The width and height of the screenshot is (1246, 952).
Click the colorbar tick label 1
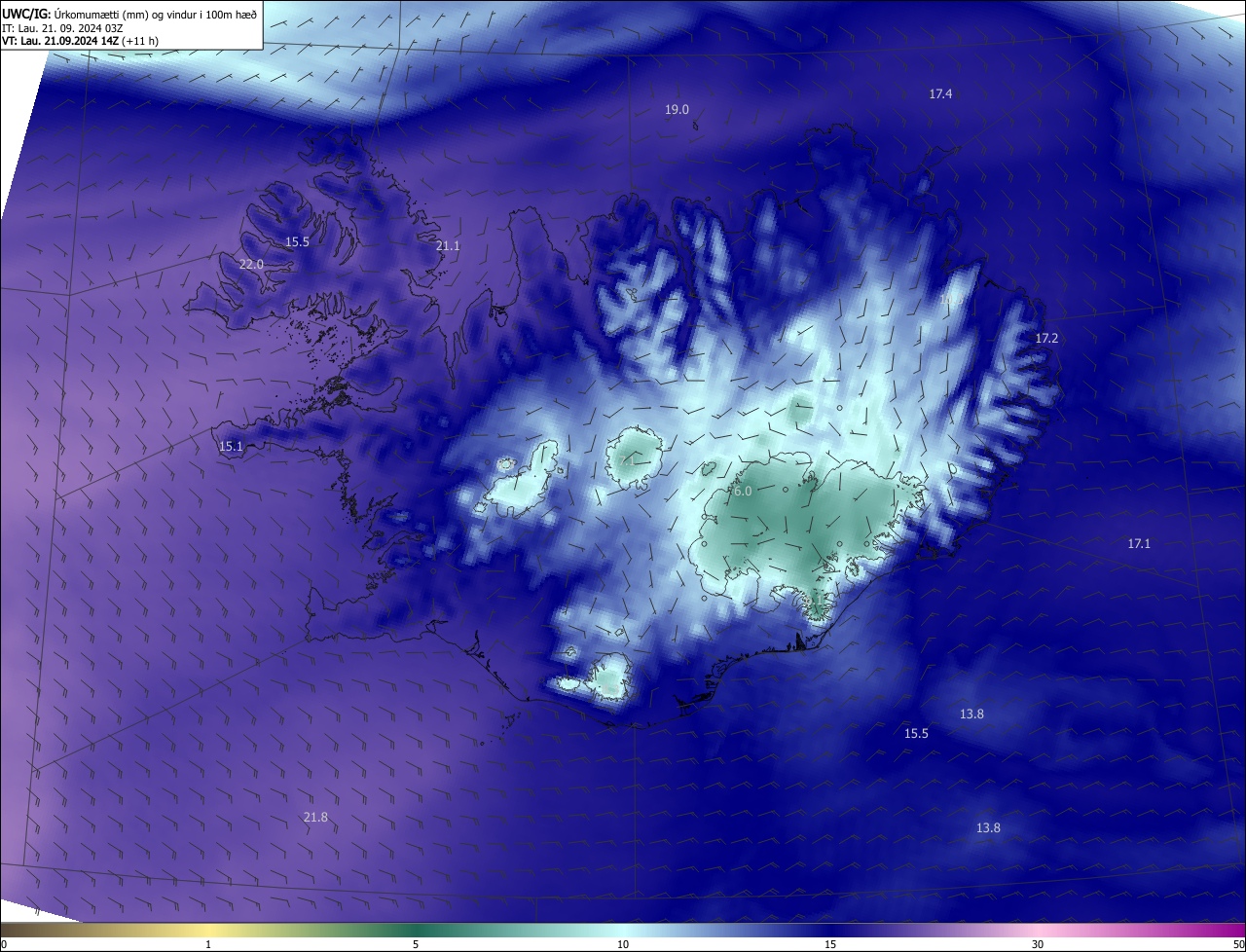click(x=208, y=944)
